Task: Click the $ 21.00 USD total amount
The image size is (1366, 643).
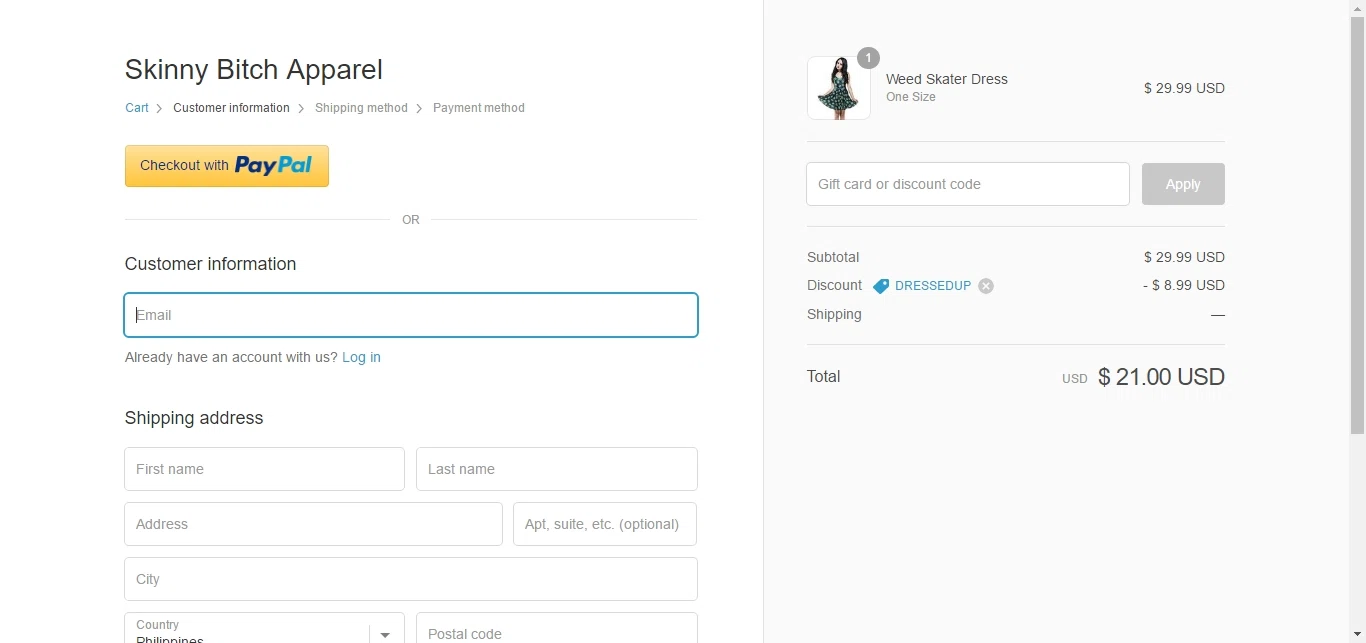Action: coord(1161,377)
